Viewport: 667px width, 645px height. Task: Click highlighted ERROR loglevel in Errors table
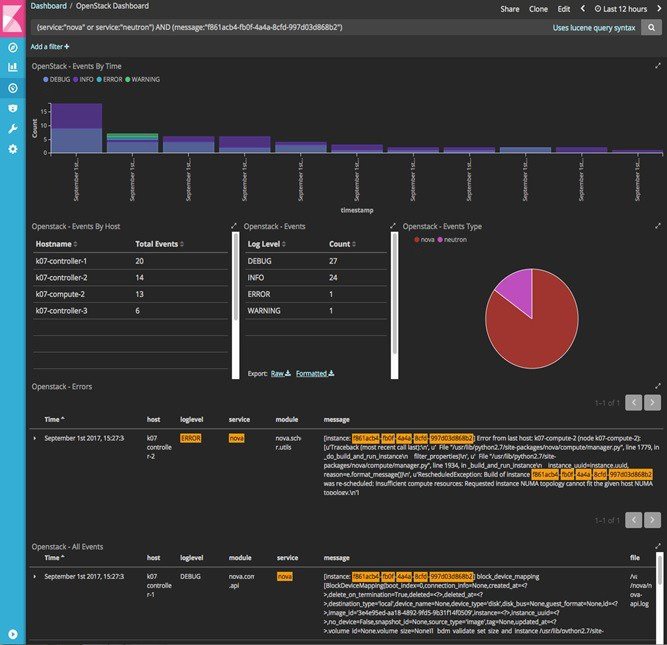[190, 438]
